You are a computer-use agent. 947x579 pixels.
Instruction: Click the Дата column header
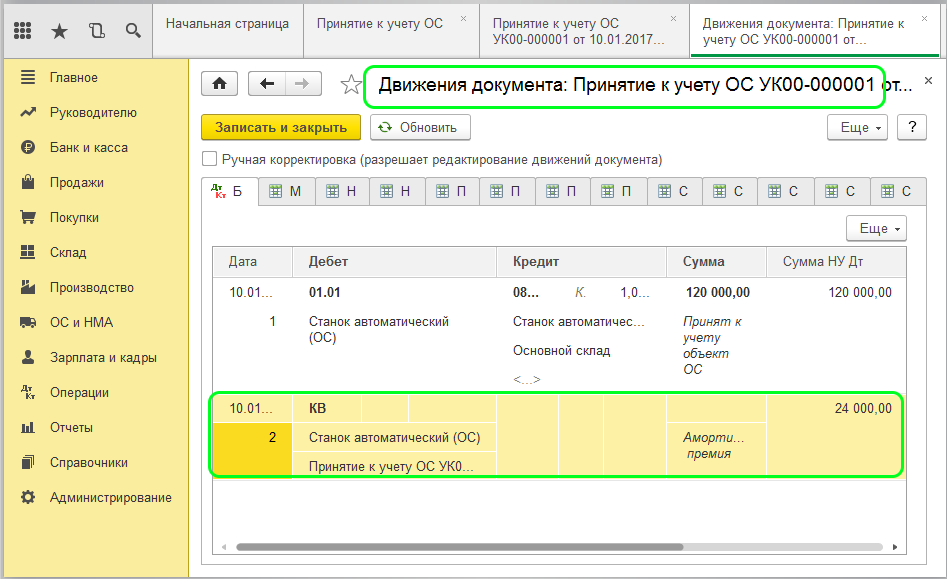pyautogui.click(x=252, y=261)
